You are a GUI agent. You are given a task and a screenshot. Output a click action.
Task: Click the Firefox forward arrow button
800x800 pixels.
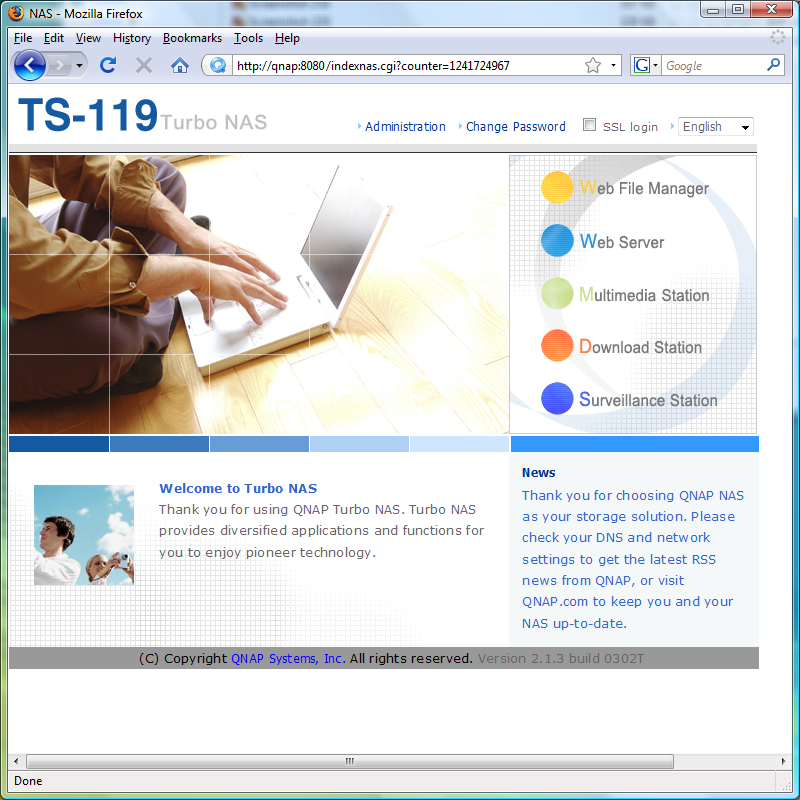pos(60,65)
